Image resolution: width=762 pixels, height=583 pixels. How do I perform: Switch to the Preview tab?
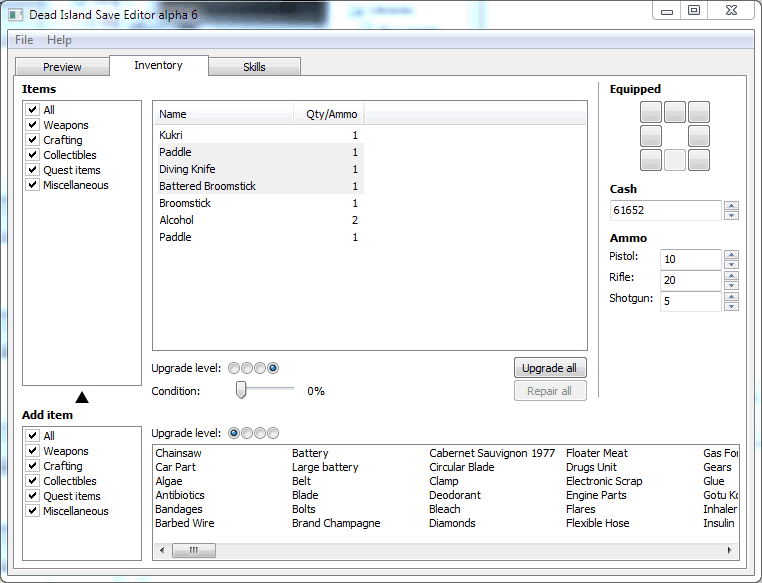point(62,67)
